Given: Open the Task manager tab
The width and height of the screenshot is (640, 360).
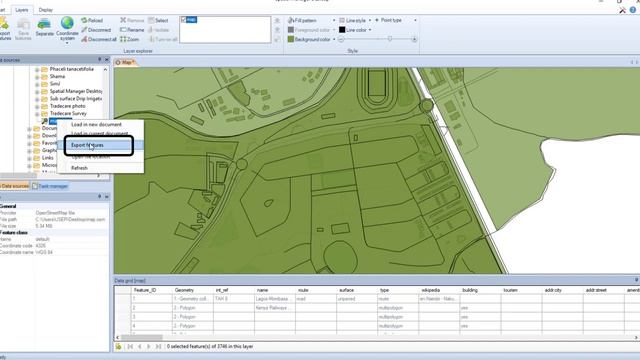Looking at the screenshot, I should point(50,186).
